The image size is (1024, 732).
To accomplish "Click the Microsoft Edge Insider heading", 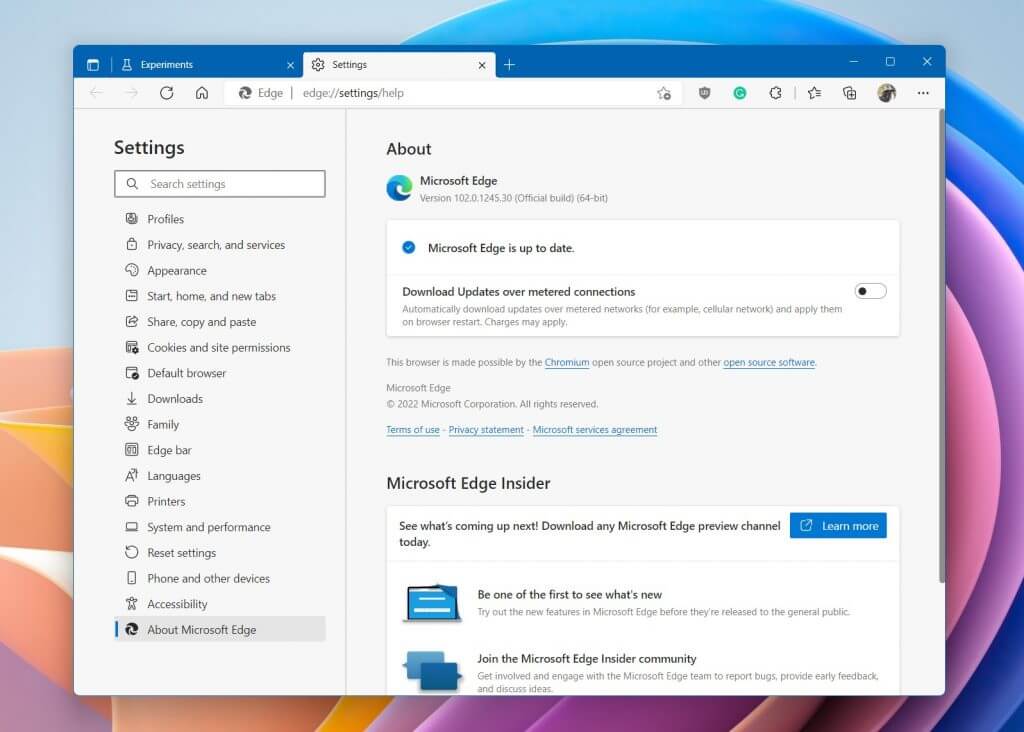I will click(468, 483).
